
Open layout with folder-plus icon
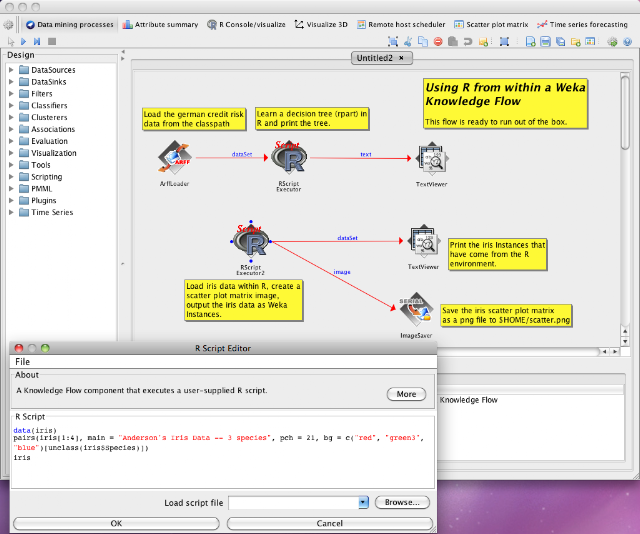(576, 41)
